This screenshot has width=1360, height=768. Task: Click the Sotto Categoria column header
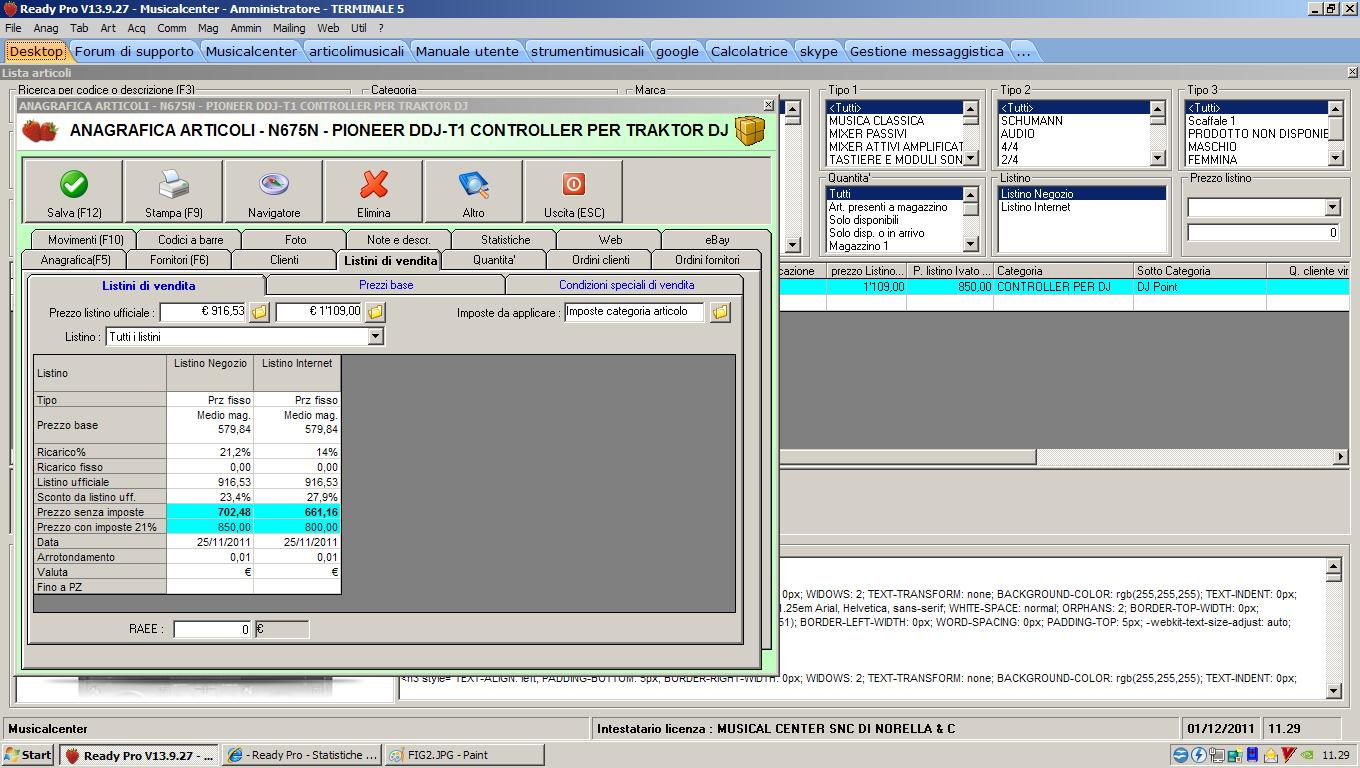pyautogui.click(x=1199, y=271)
